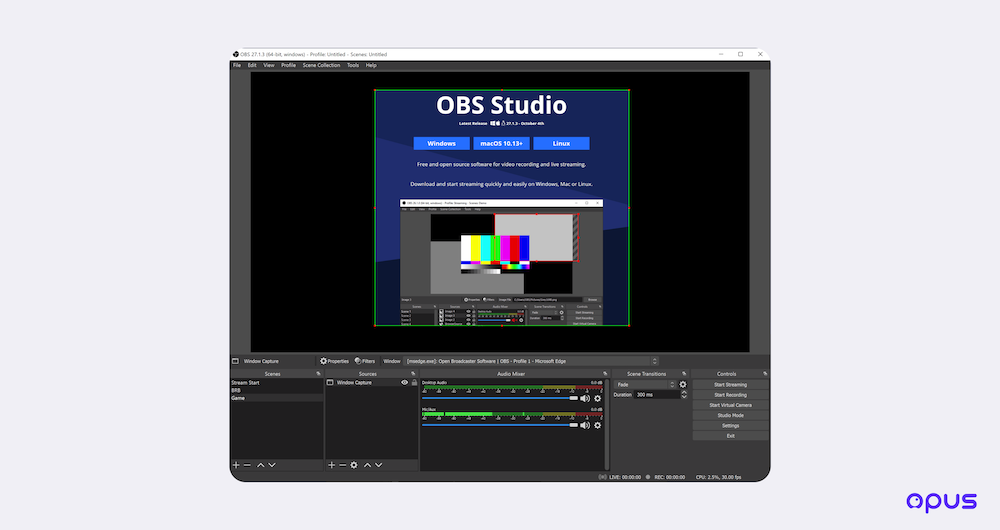This screenshot has width=1000, height=530.
Task: Move the source up in the Sources list
Action: click(x=367, y=465)
